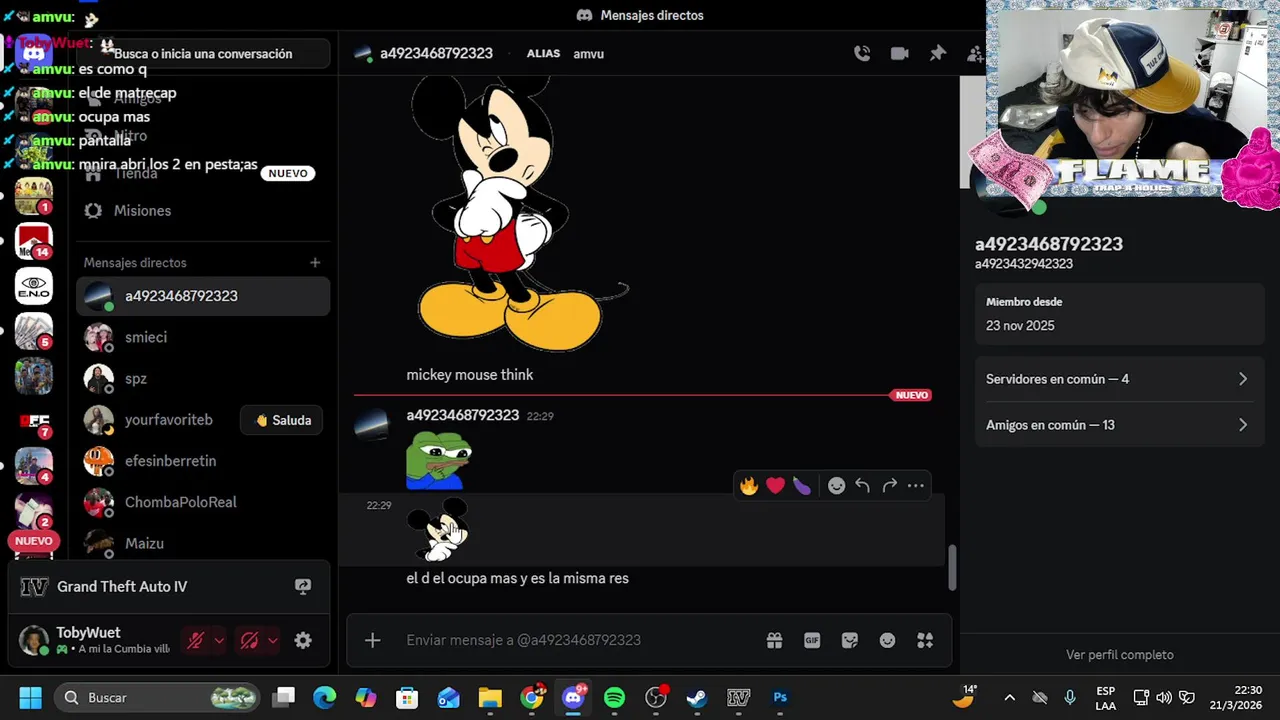Open User Settings gear icon
The image size is (1280, 720).
pyautogui.click(x=303, y=641)
